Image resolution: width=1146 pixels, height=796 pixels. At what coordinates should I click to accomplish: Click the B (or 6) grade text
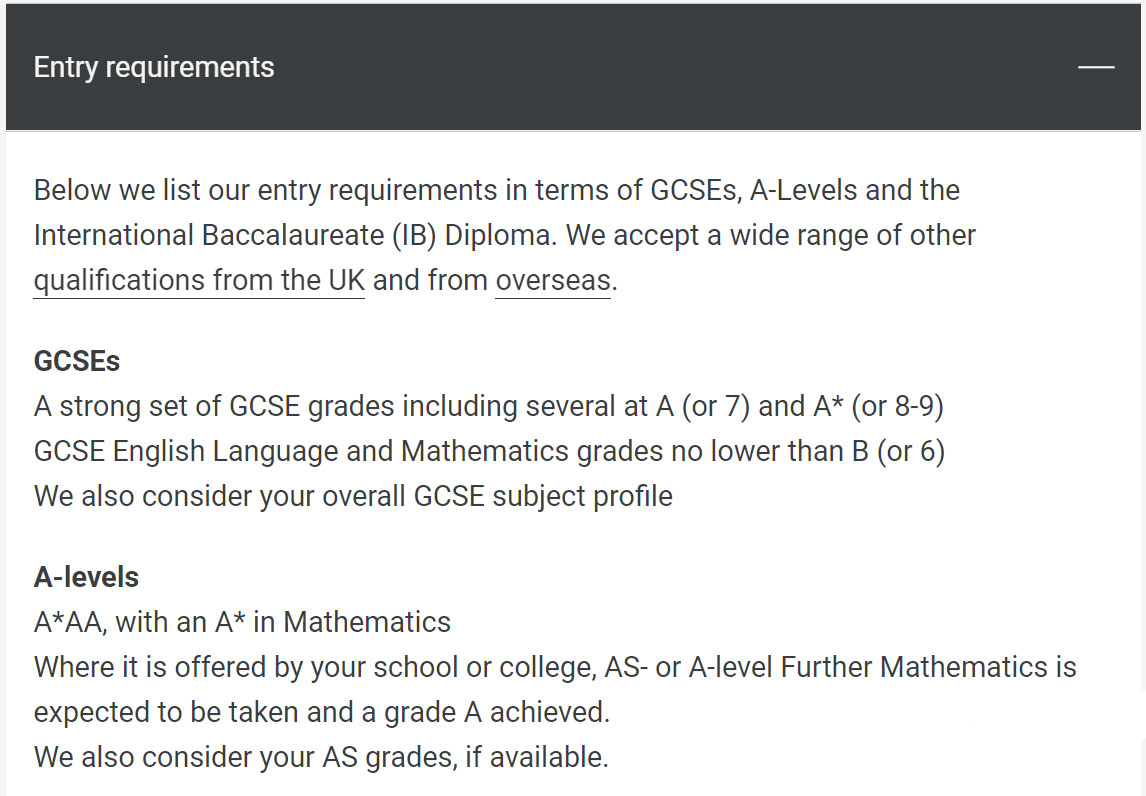898,452
